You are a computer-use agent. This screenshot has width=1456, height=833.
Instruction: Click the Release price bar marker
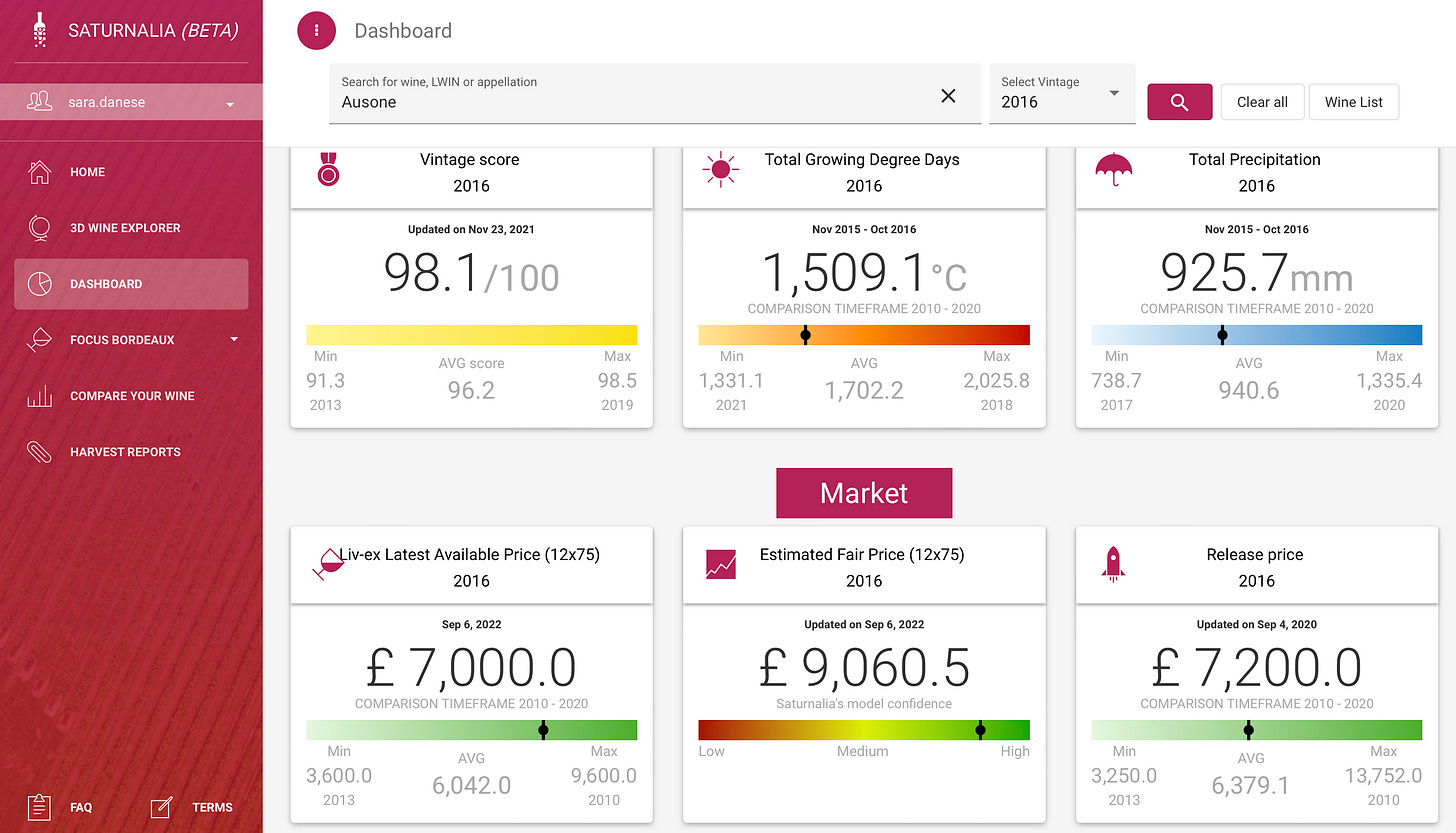[1248, 730]
